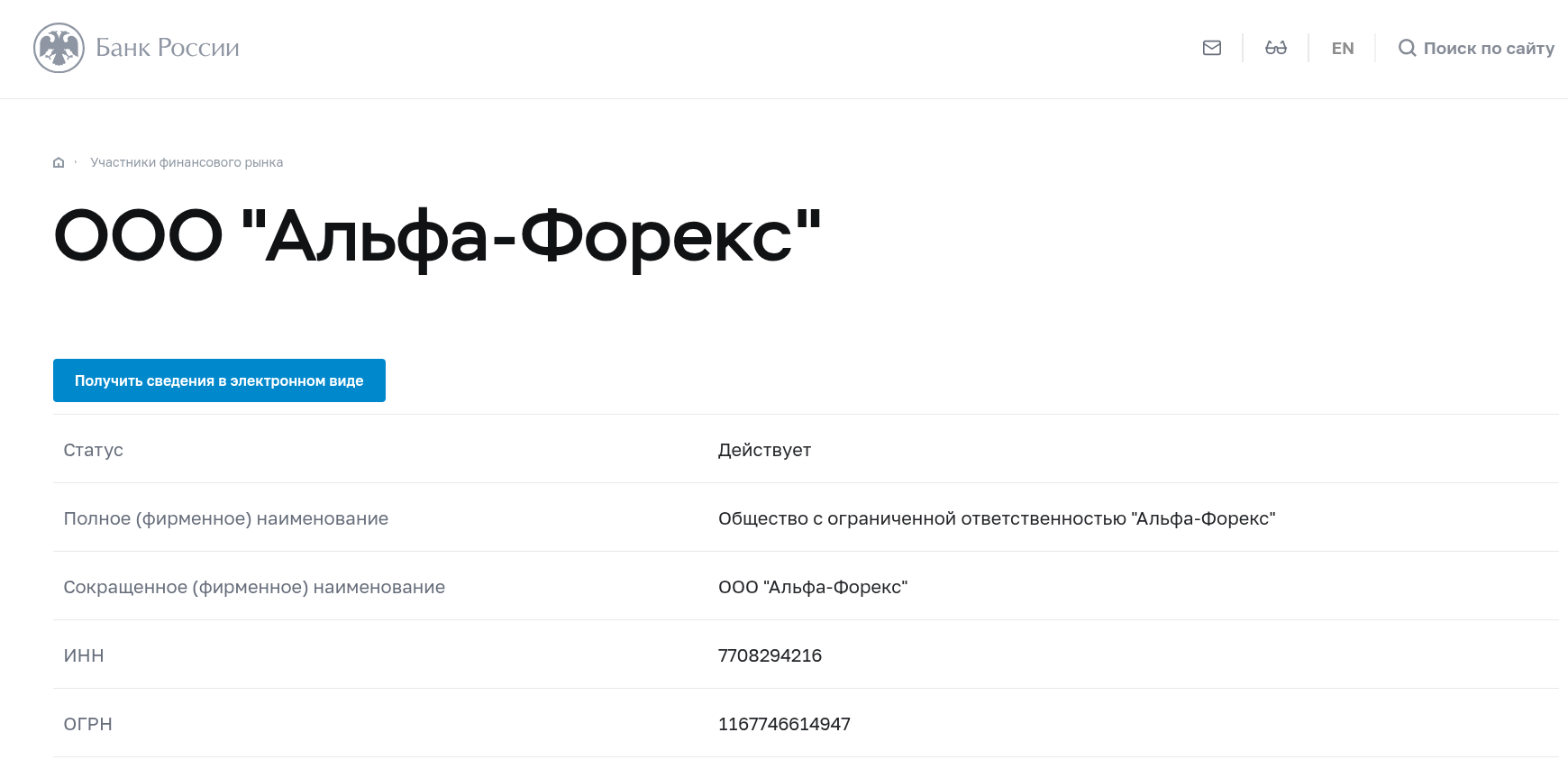
Task: Click the ИНН number 7708294216
Action: [770, 655]
